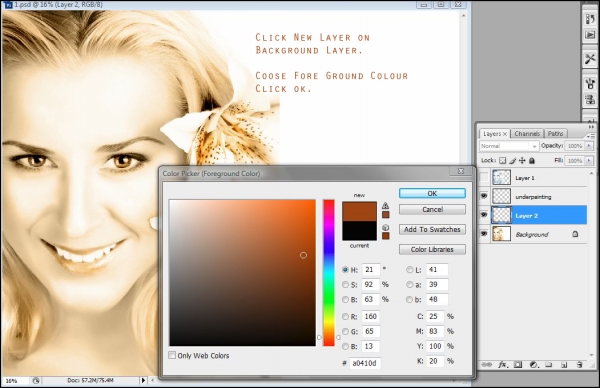The height and width of the screenshot is (388, 600).
Task: Open the Layers panel options menu
Action: click(591, 136)
